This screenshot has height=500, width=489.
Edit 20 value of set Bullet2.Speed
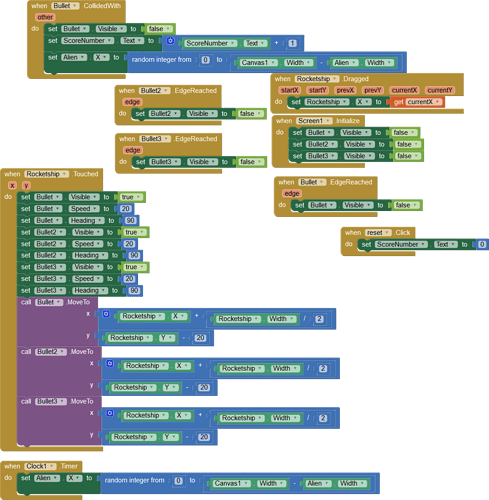pyautogui.click(x=129, y=244)
